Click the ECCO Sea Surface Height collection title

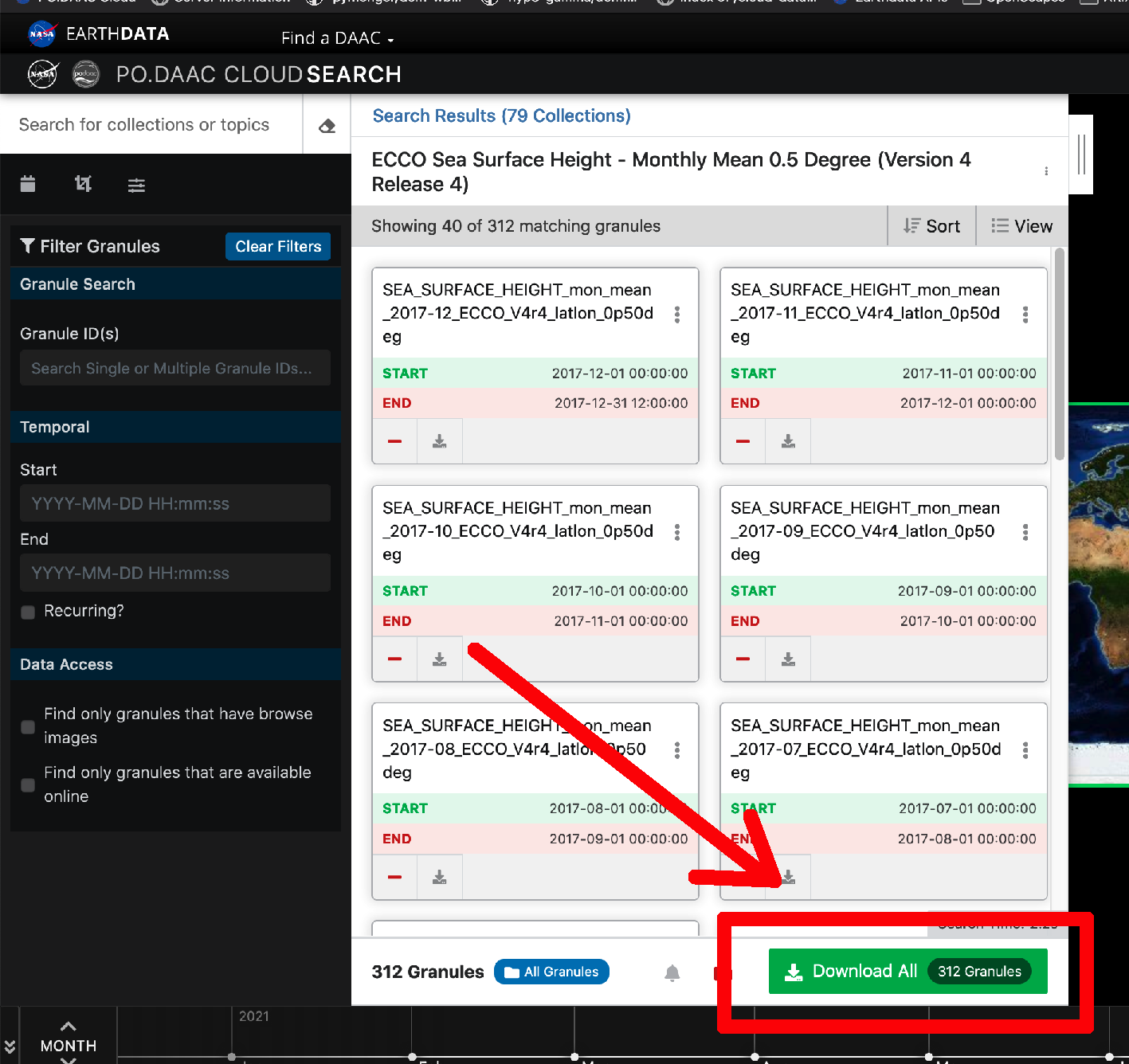tap(671, 172)
